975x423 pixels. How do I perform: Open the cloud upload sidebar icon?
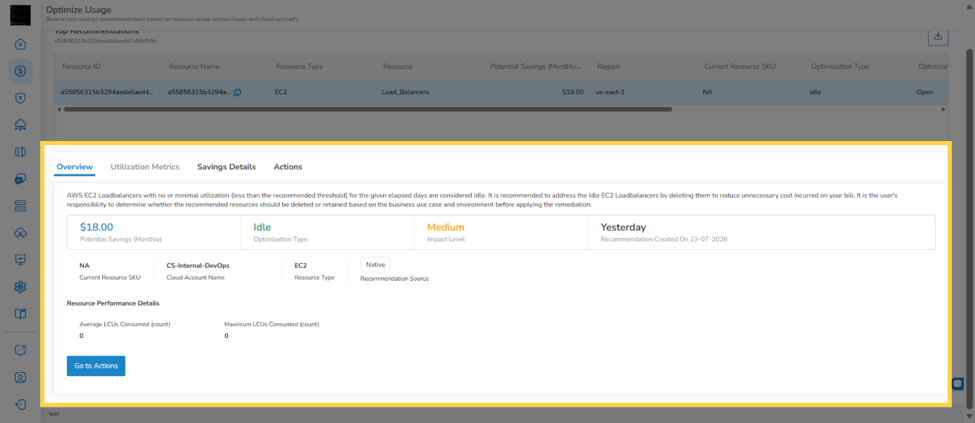point(21,233)
